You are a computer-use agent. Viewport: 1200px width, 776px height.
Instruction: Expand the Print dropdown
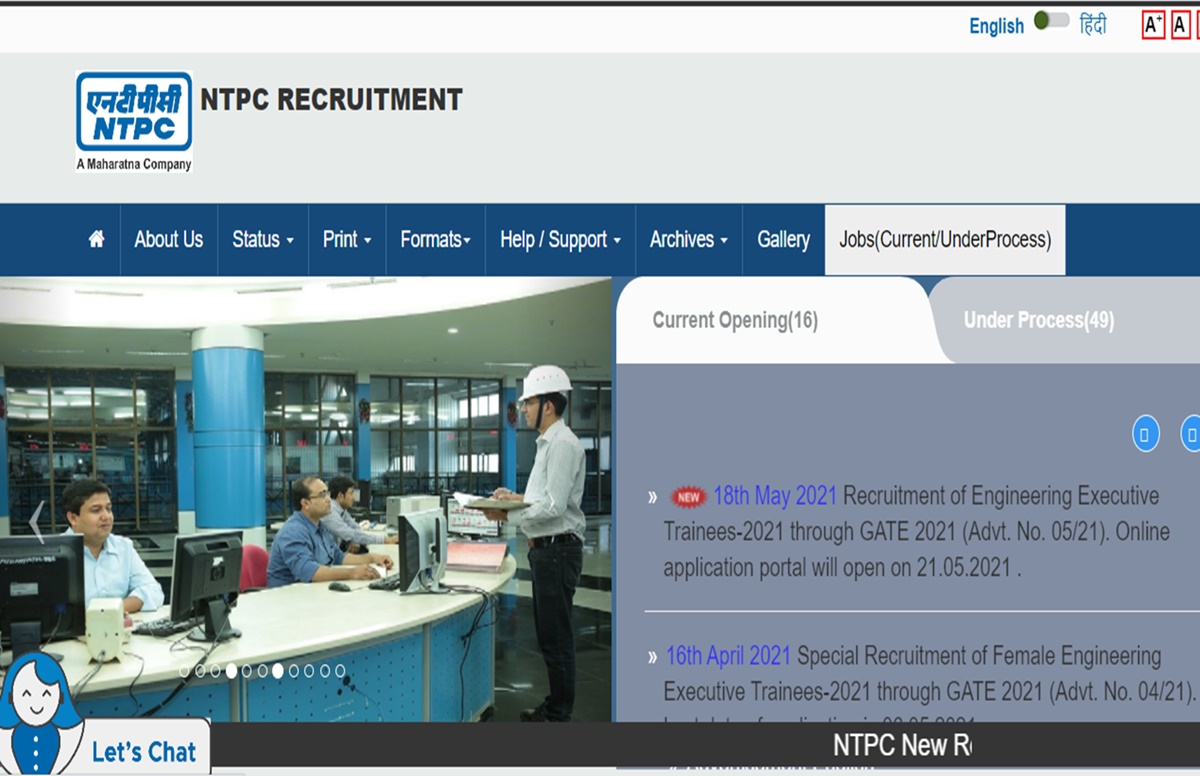345,239
